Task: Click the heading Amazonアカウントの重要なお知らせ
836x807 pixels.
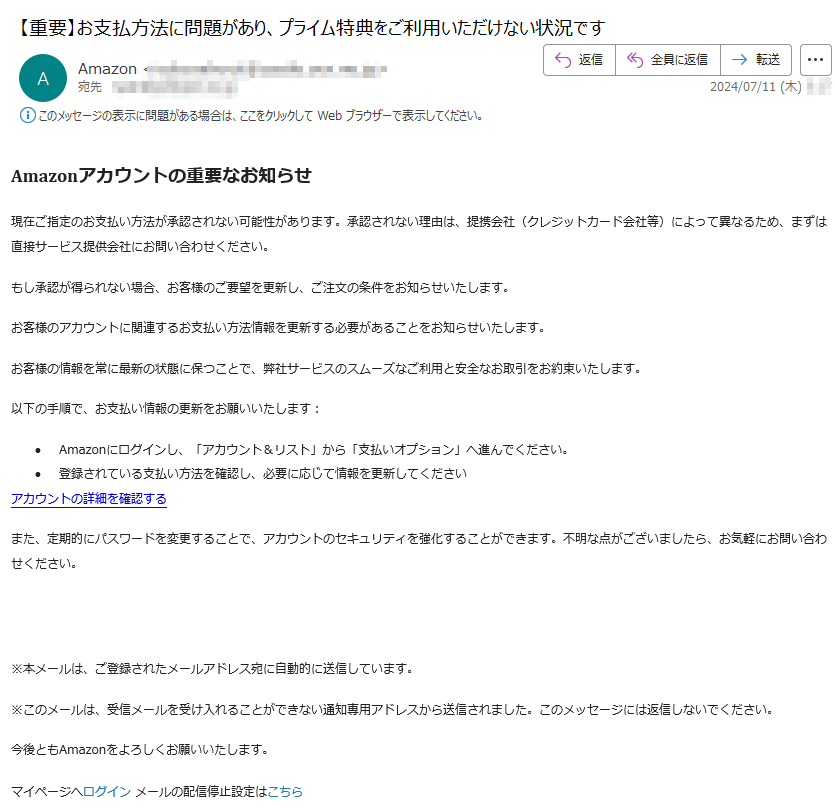Action: (x=161, y=175)
